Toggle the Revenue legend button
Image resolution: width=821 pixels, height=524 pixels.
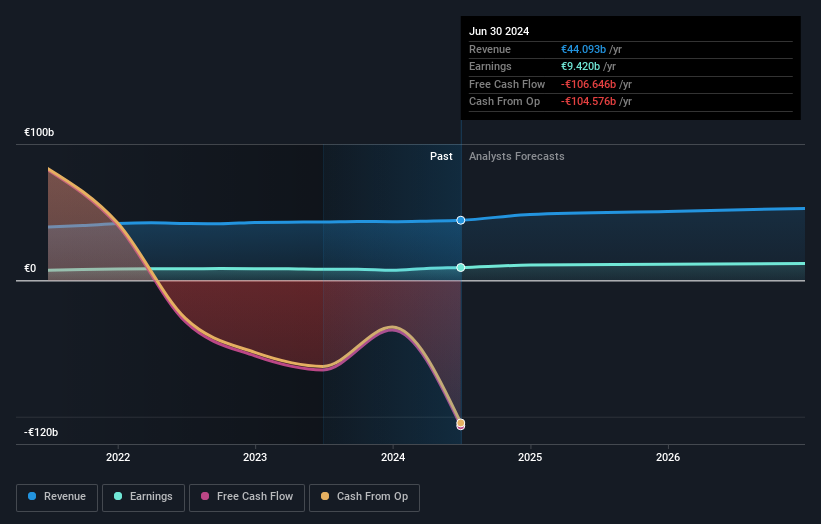(57, 497)
